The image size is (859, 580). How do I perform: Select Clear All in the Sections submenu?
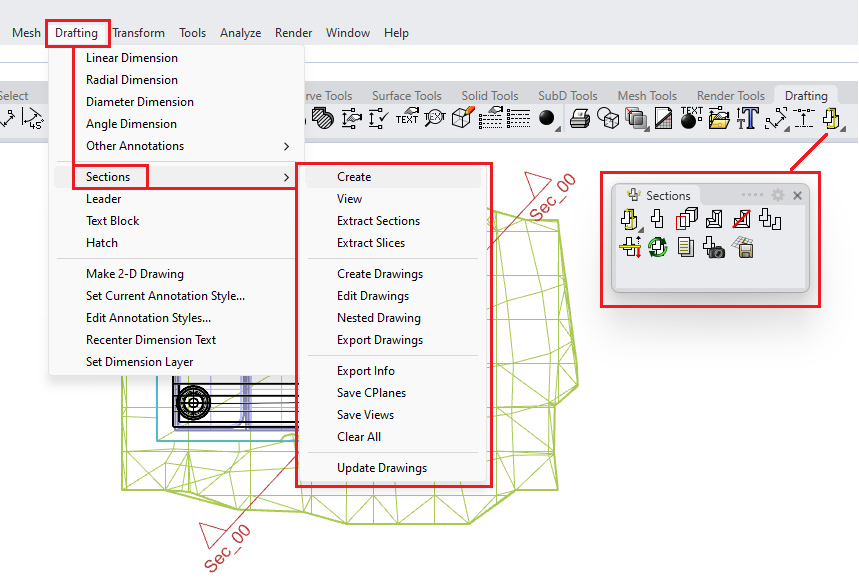click(359, 436)
